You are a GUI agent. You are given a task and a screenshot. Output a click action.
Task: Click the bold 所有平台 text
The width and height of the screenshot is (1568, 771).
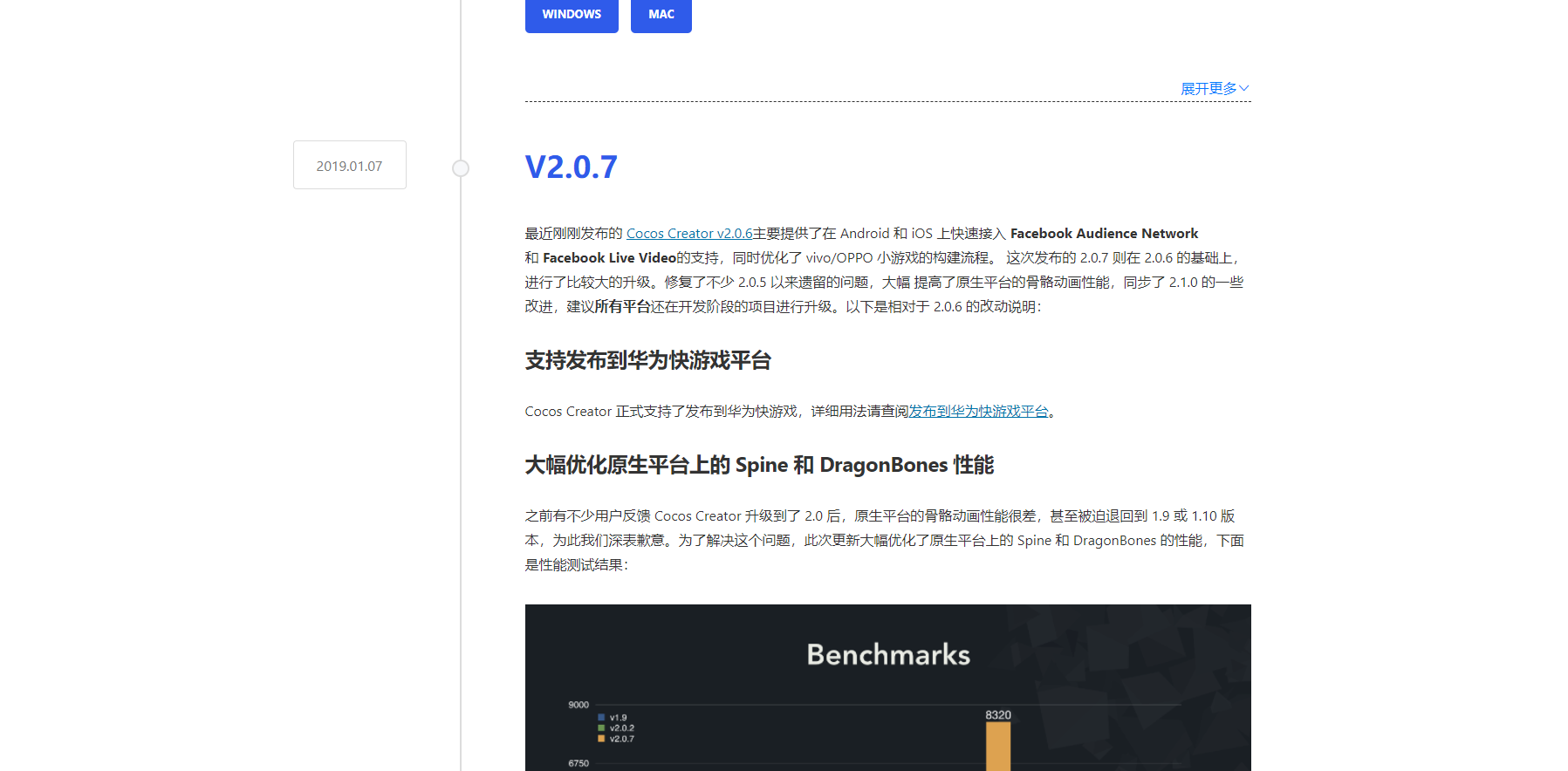[623, 307]
